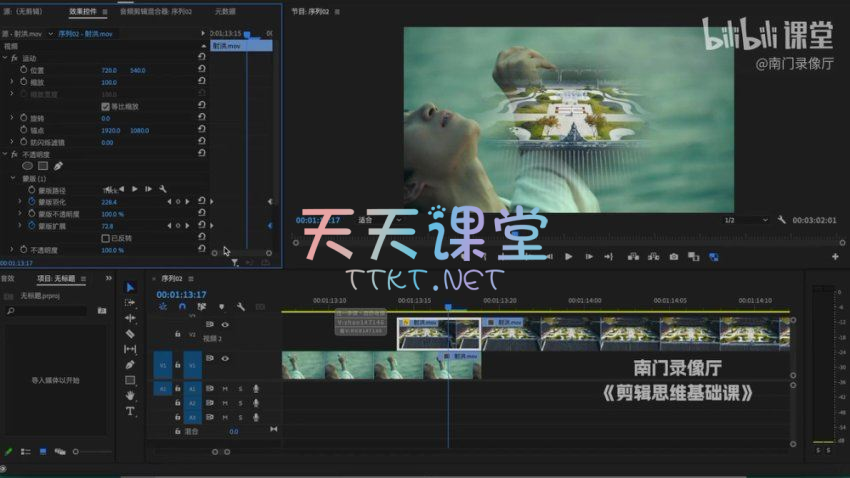850x478 pixels.
Task: Expand the 缩放 property
Action: (12, 82)
